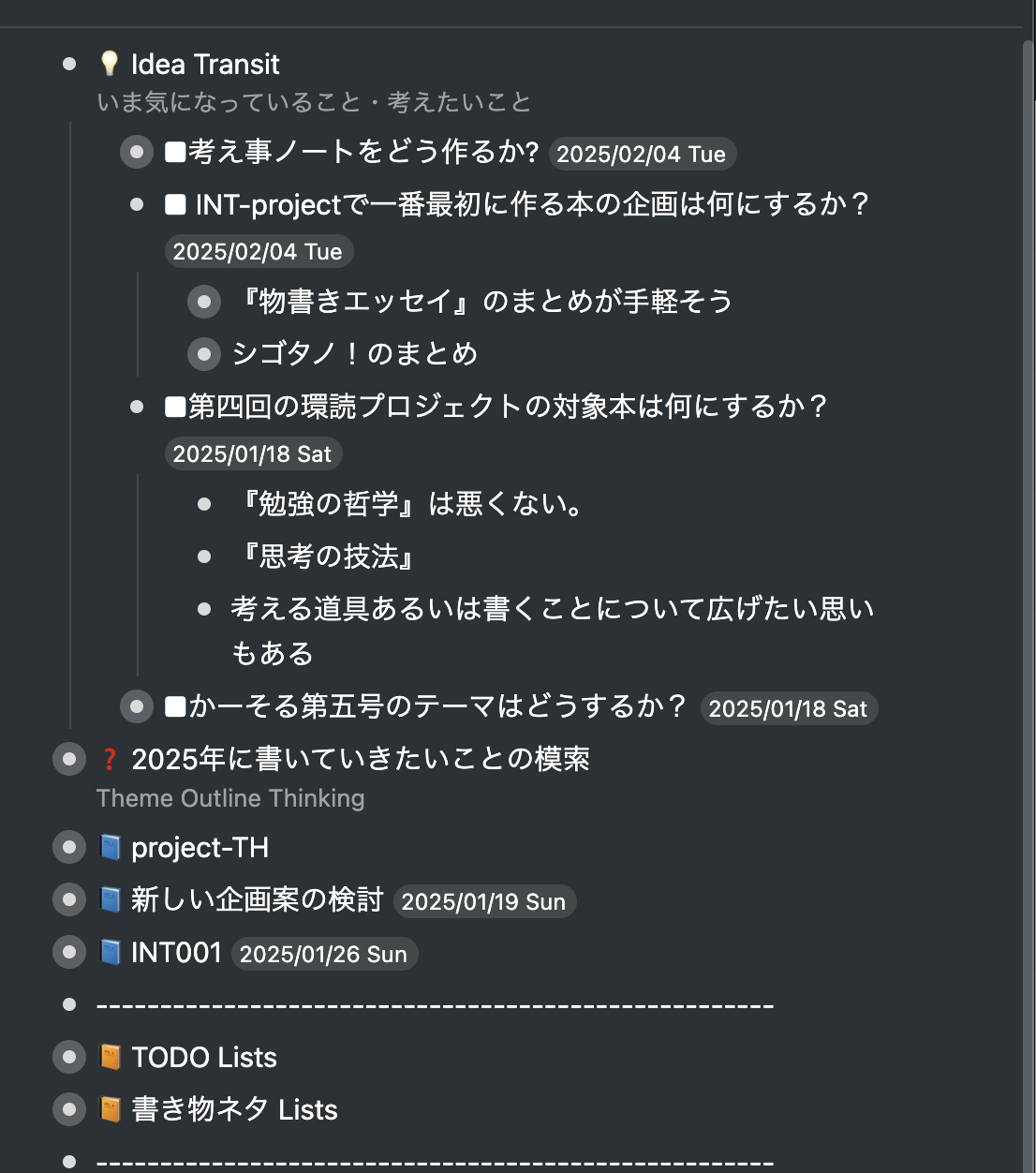Click the orange book icon next to 書き物ネタ Lists

click(110, 1108)
